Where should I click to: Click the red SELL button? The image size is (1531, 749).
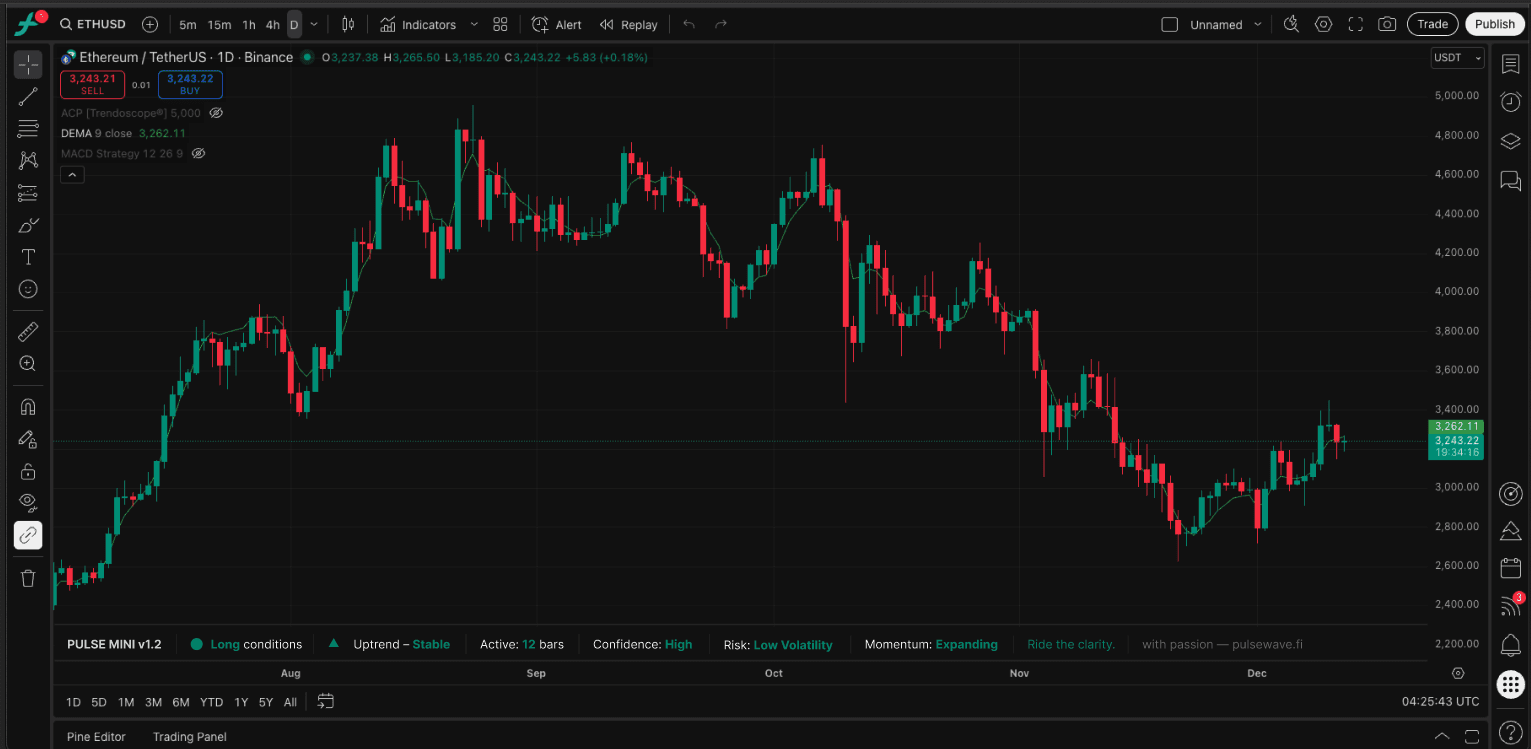93,84
